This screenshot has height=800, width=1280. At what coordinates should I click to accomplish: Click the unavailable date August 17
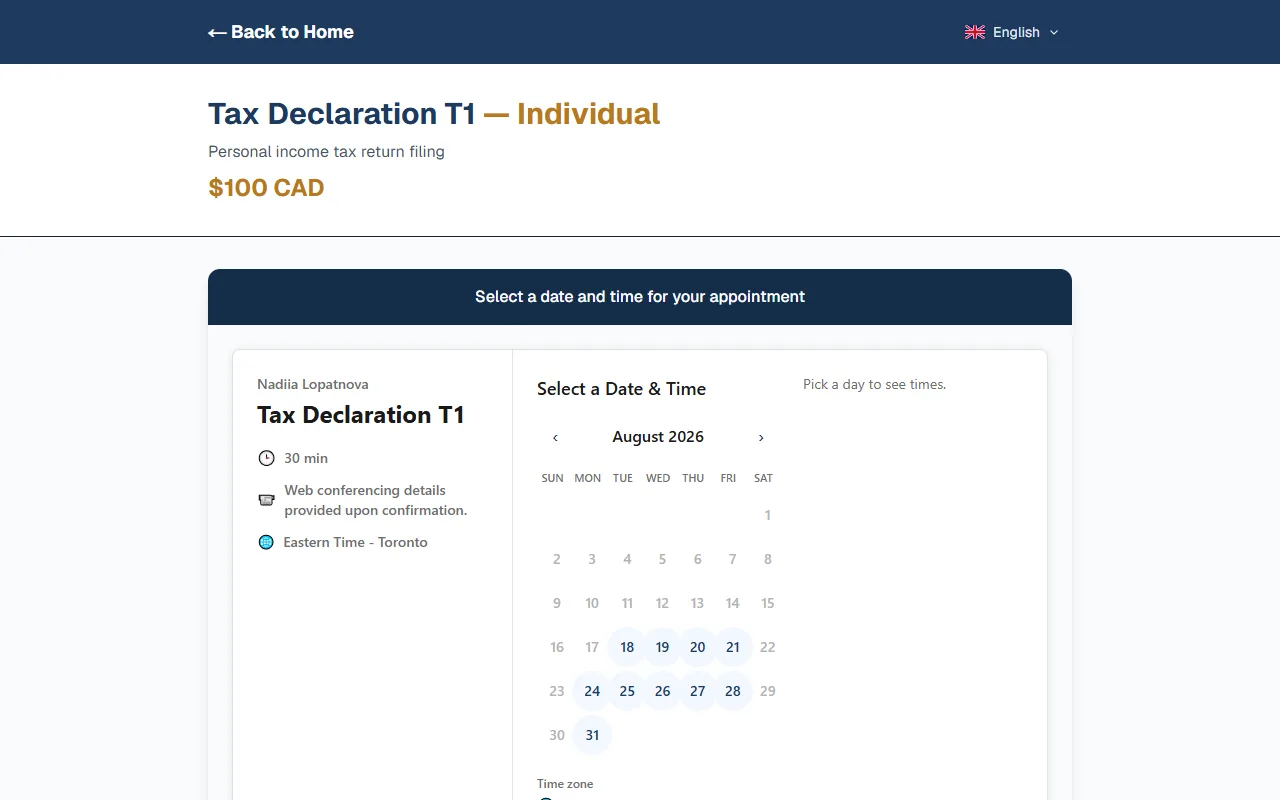tap(592, 647)
